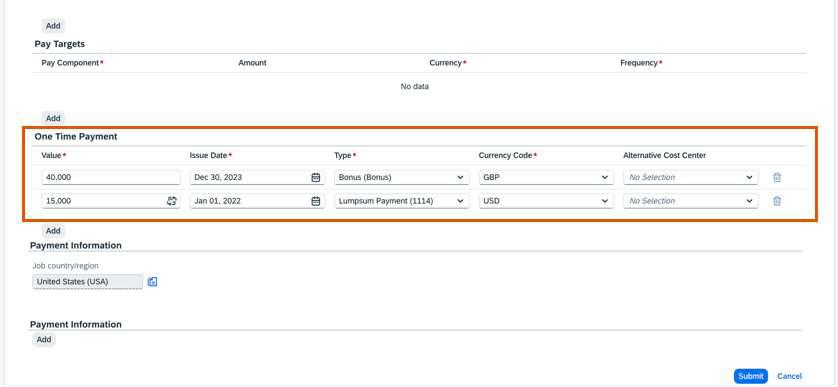Open the Lumpsum Payment (1114) type dropdown
The width and height of the screenshot is (838, 387).
401,201
